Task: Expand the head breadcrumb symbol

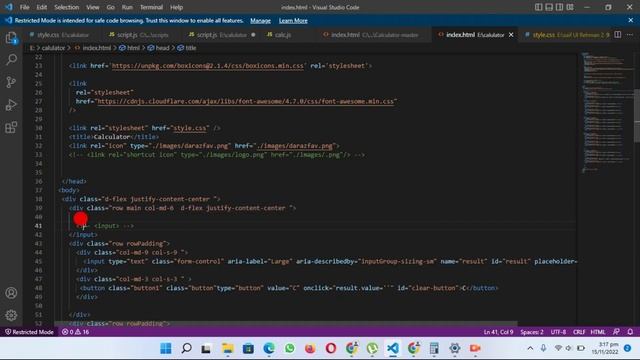Action: [x=158, y=48]
